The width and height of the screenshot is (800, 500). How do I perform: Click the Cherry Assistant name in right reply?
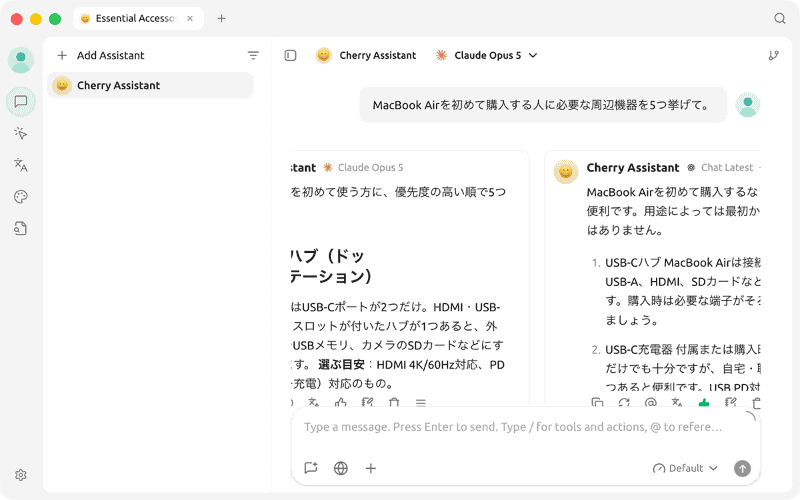tap(633, 167)
